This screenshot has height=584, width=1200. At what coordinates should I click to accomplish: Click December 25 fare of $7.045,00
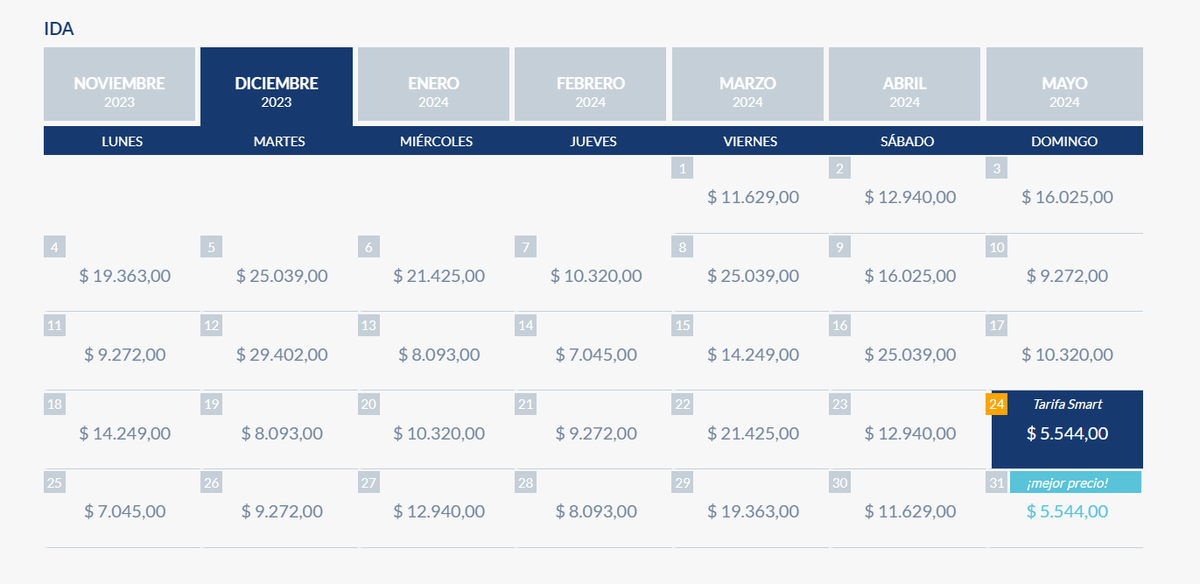tap(125, 511)
